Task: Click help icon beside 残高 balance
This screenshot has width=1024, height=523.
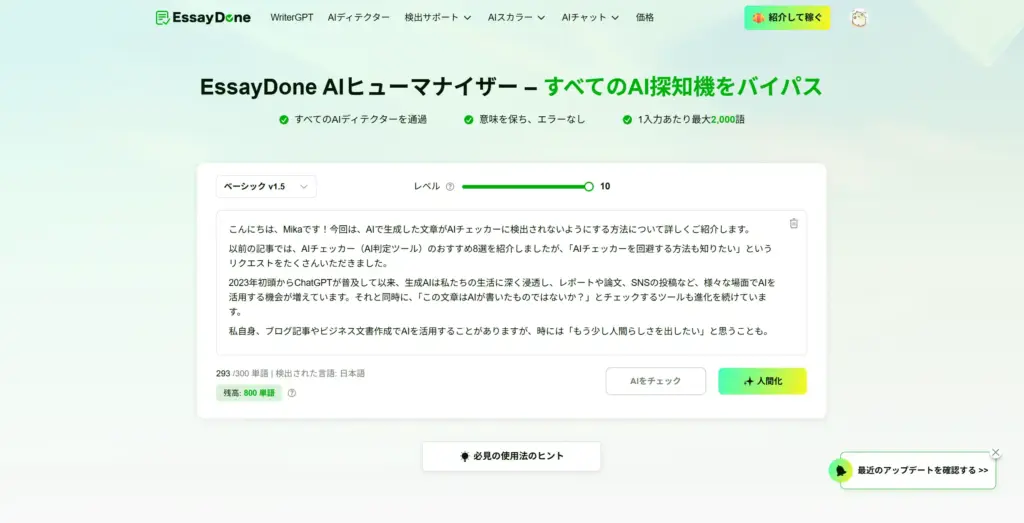Action: coord(291,393)
